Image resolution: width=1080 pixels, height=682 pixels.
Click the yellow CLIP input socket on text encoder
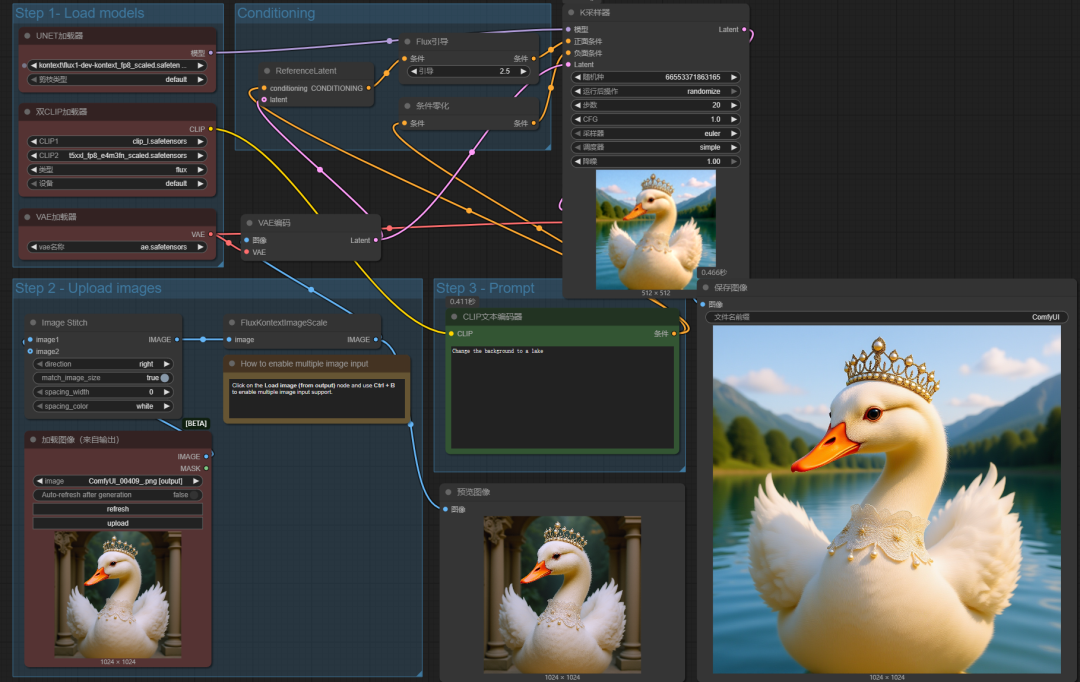pos(451,333)
